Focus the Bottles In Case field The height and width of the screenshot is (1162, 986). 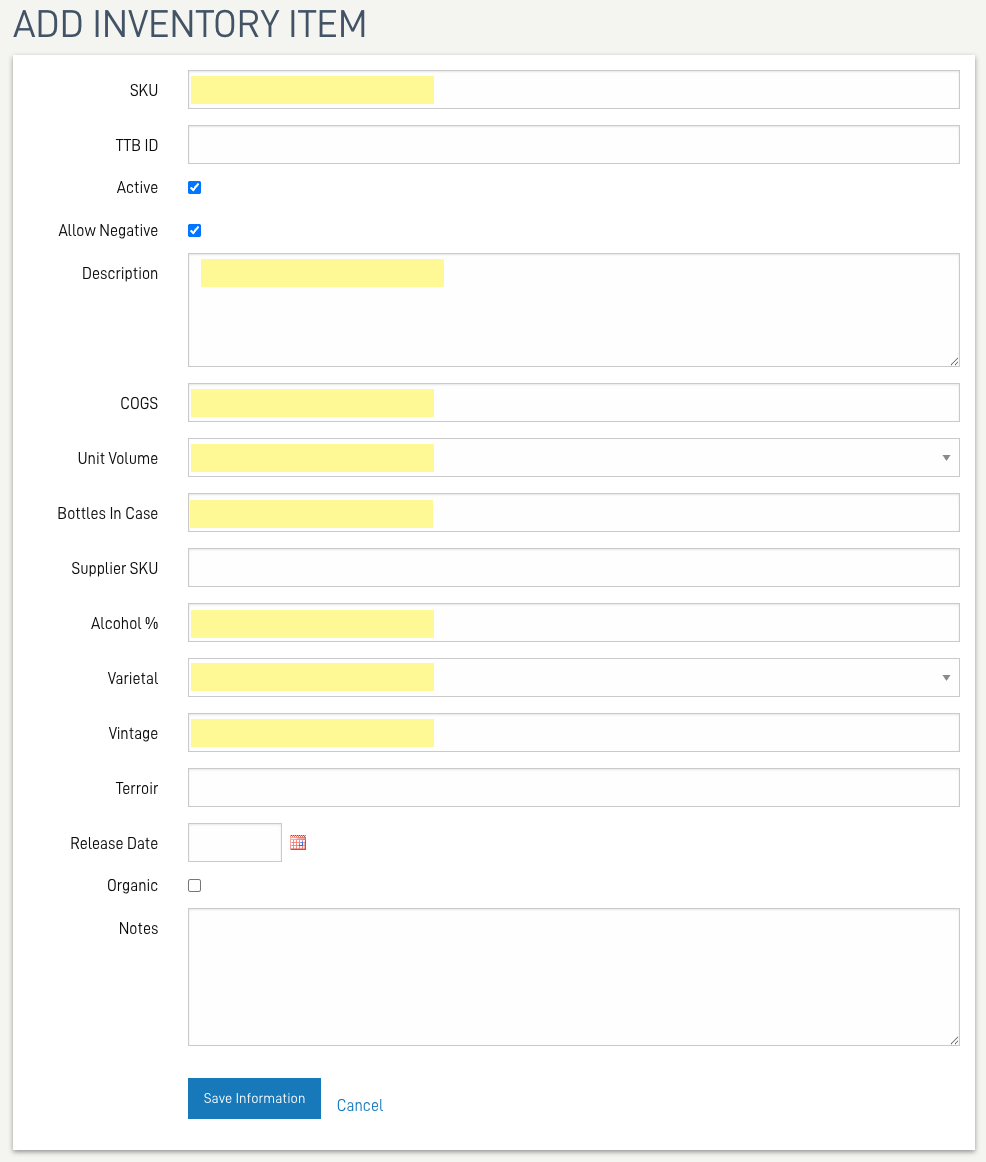click(x=573, y=513)
